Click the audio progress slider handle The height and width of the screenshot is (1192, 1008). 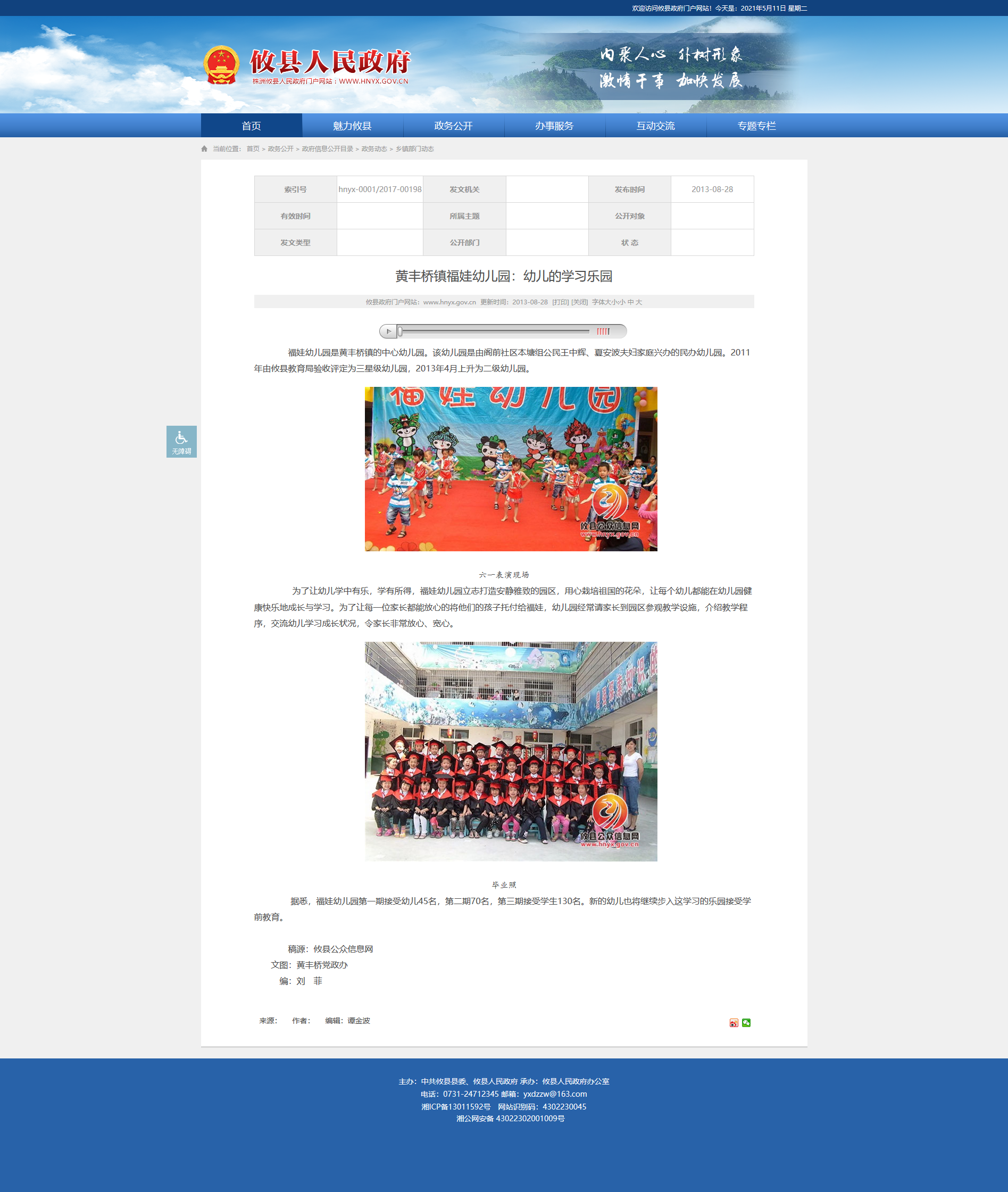click(x=400, y=331)
